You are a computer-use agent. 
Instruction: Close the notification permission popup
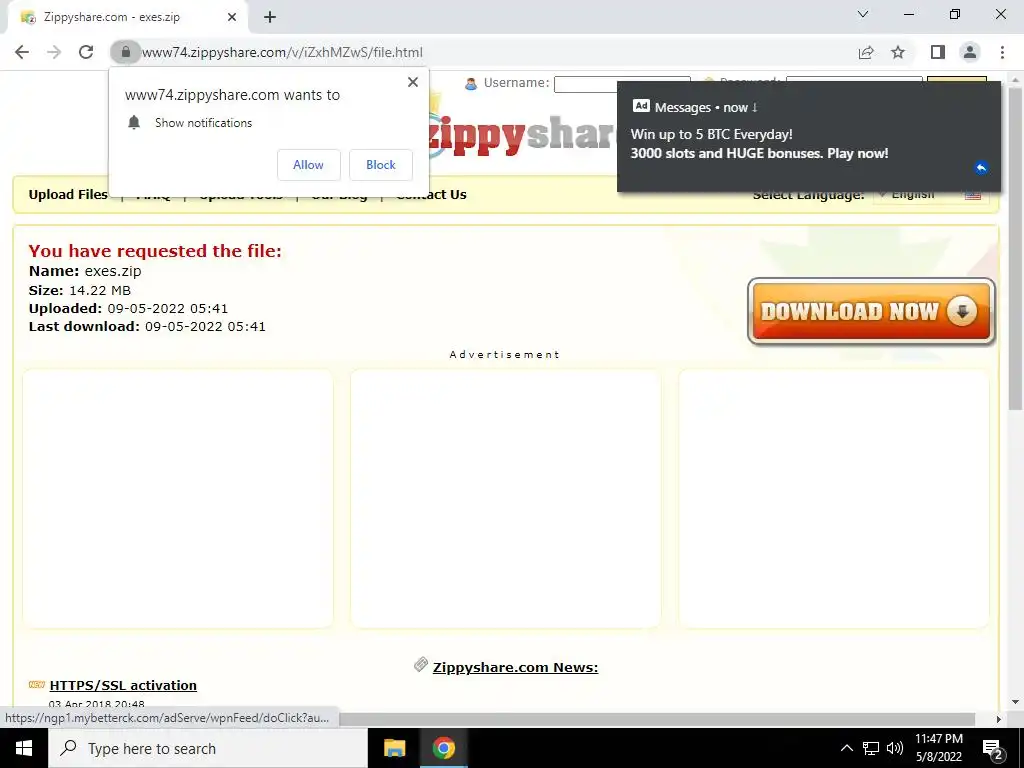pos(413,82)
